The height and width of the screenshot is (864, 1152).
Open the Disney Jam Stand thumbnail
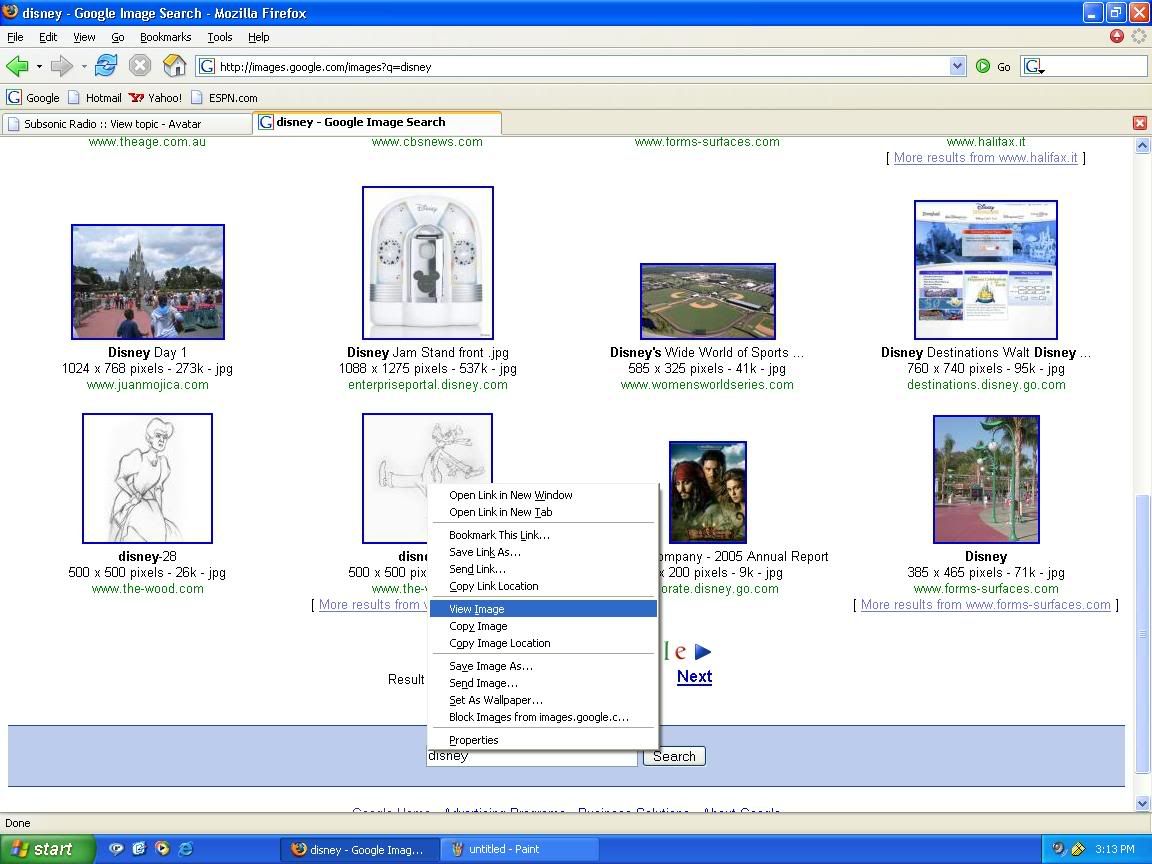pos(428,263)
